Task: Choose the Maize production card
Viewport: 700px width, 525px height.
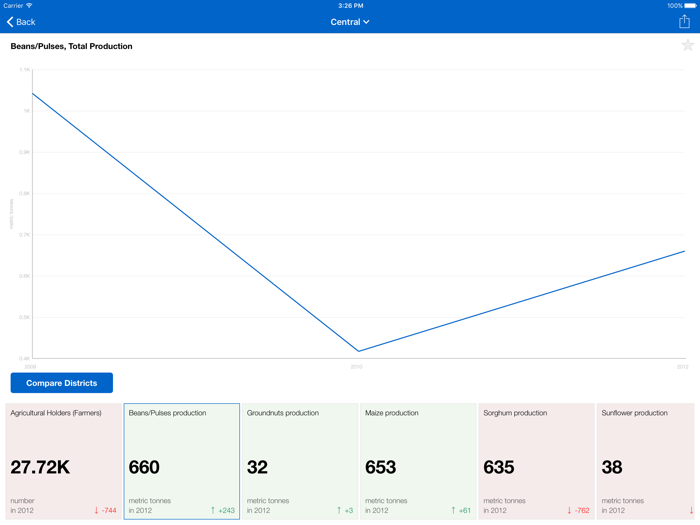Action: [418, 461]
